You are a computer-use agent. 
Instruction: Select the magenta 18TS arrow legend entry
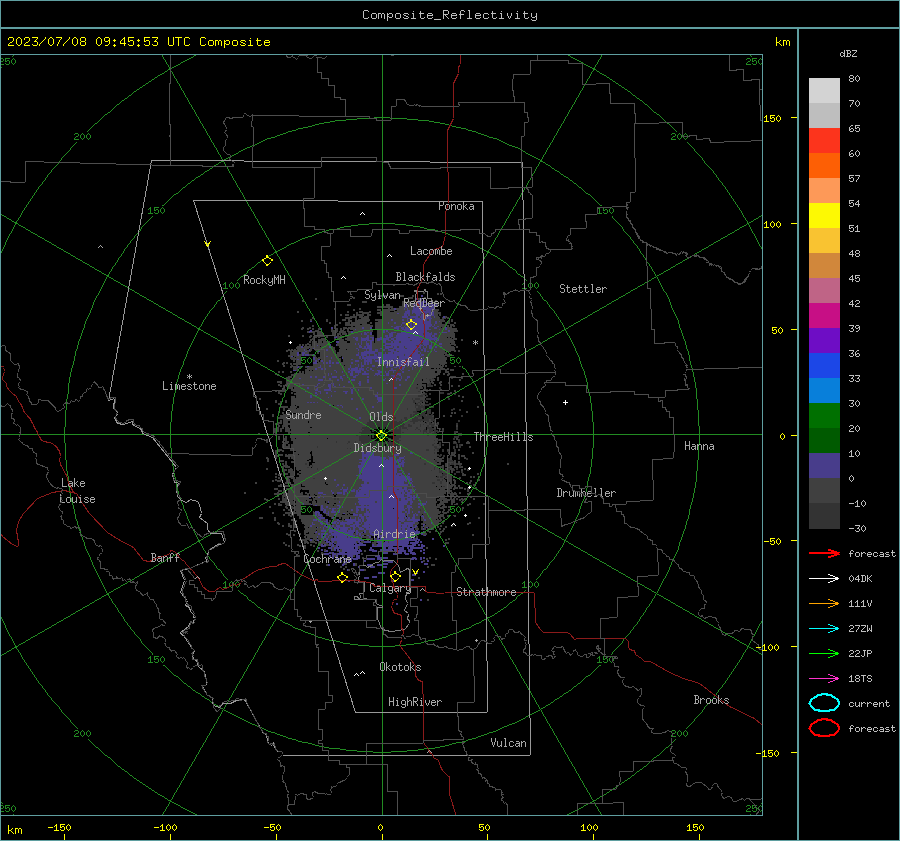pos(824,679)
